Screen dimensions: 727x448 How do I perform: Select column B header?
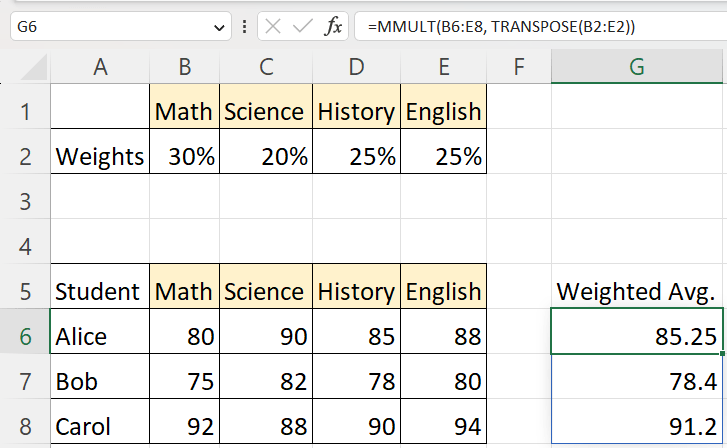pos(185,67)
